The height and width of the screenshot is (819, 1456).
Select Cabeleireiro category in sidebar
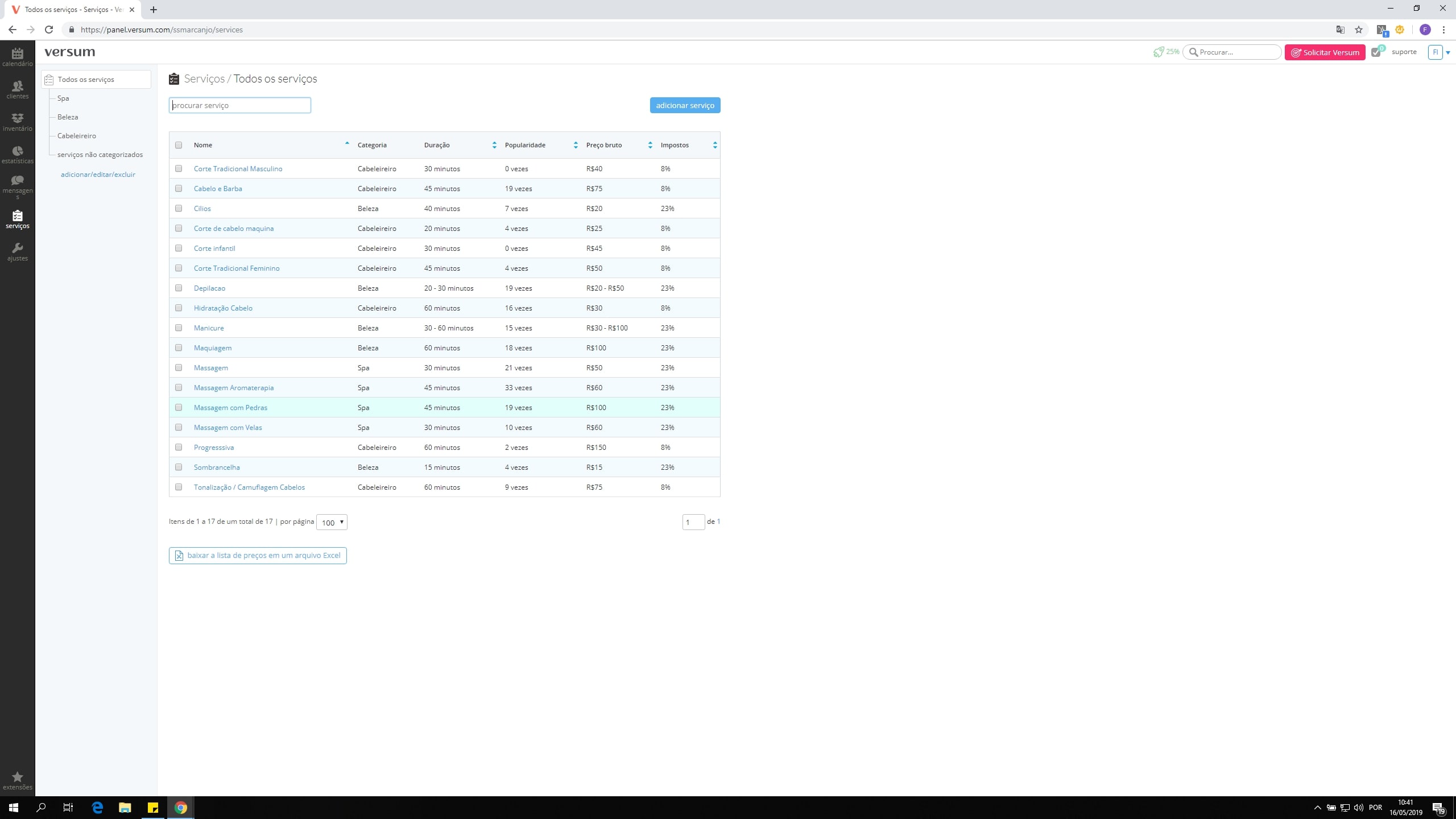[x=77, y=136]
